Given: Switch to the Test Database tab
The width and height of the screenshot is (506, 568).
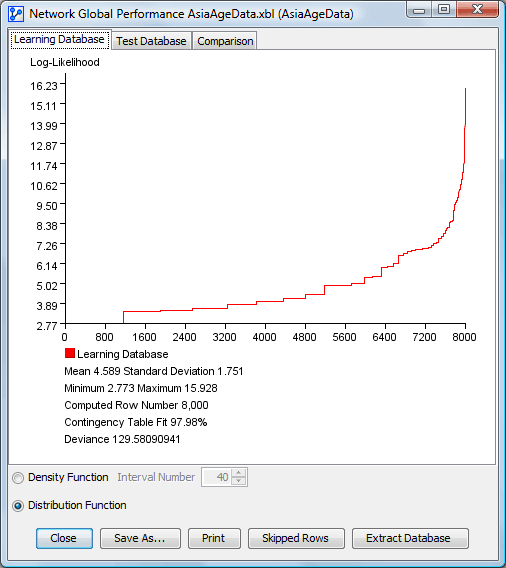Looking at the screenshot, I should coord(151,41).
